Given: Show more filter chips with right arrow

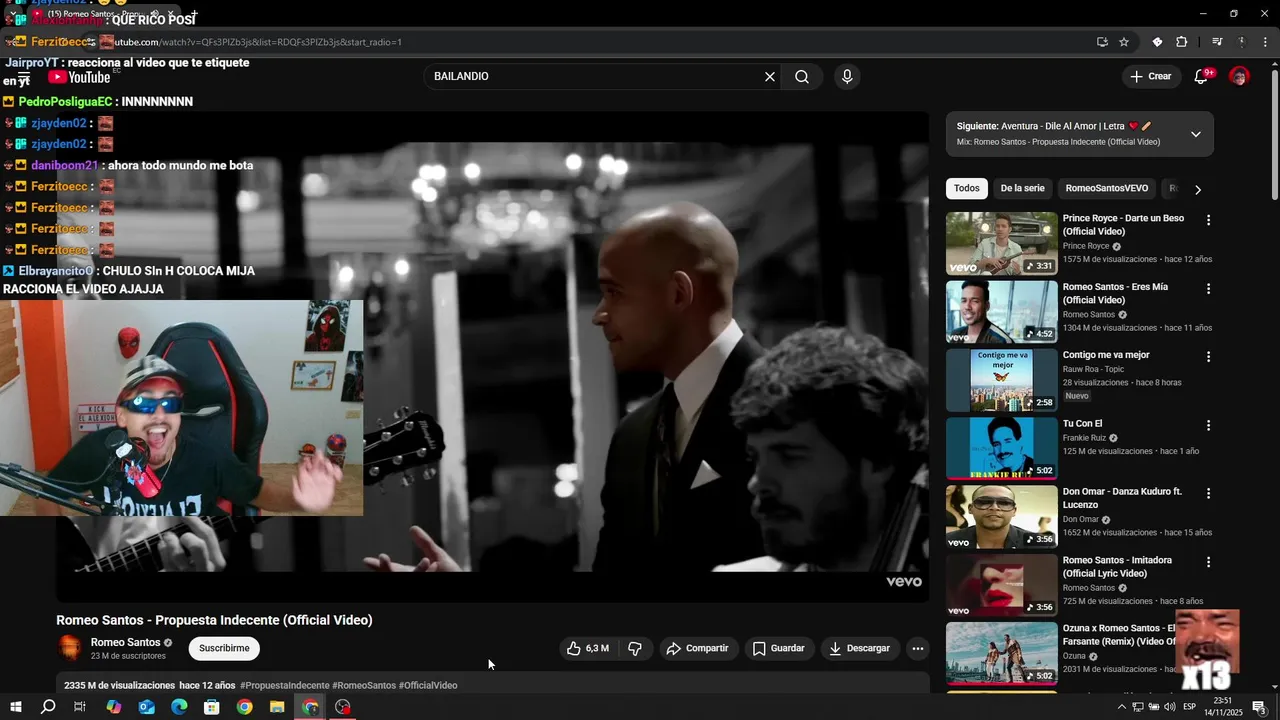Looking at the screenshot, I should coord(1198,189).
